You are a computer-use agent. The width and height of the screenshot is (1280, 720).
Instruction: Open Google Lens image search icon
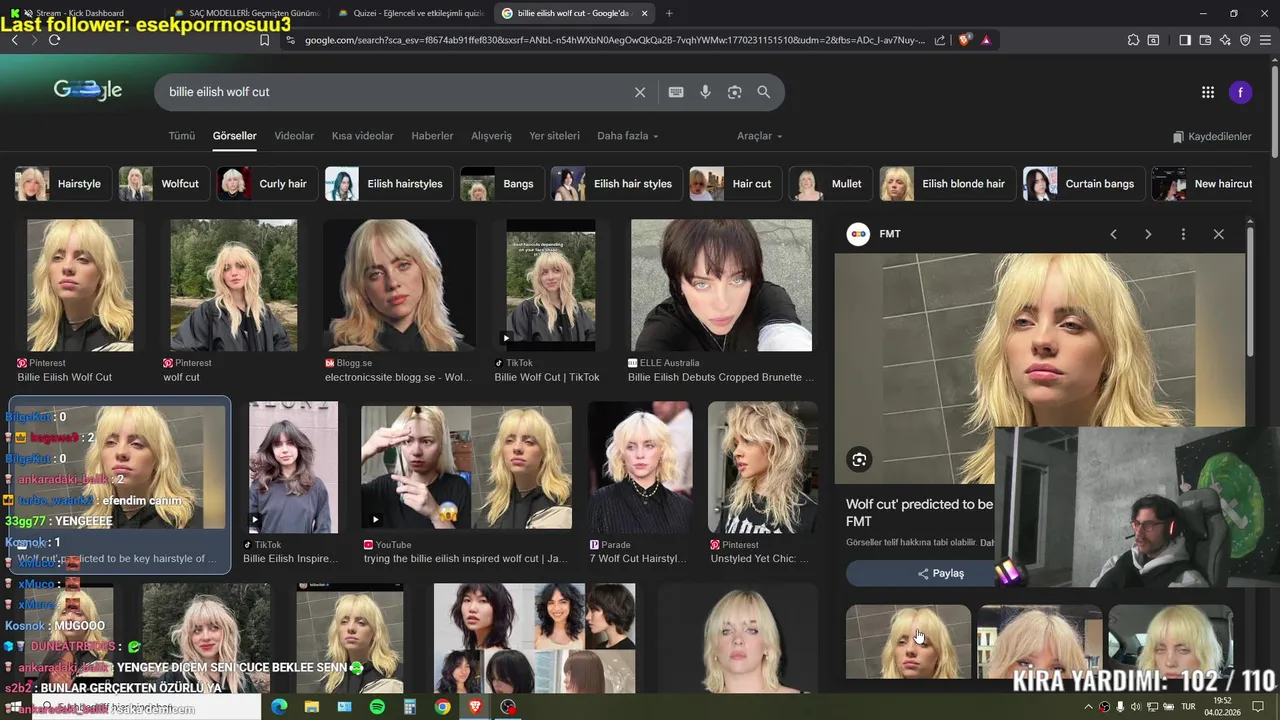(x=735, y=92)
